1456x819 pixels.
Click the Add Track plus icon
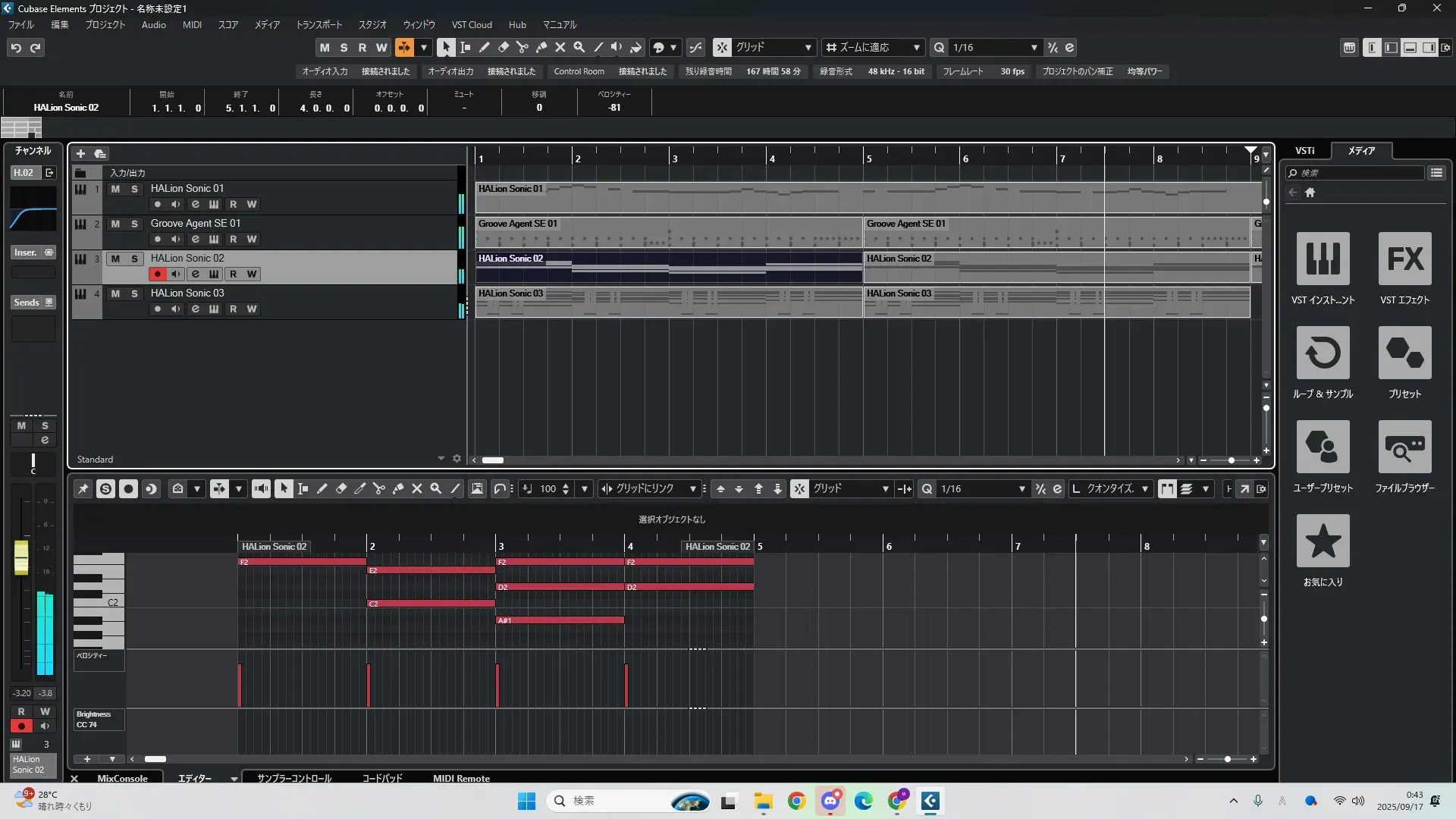(x=80, y=154)
